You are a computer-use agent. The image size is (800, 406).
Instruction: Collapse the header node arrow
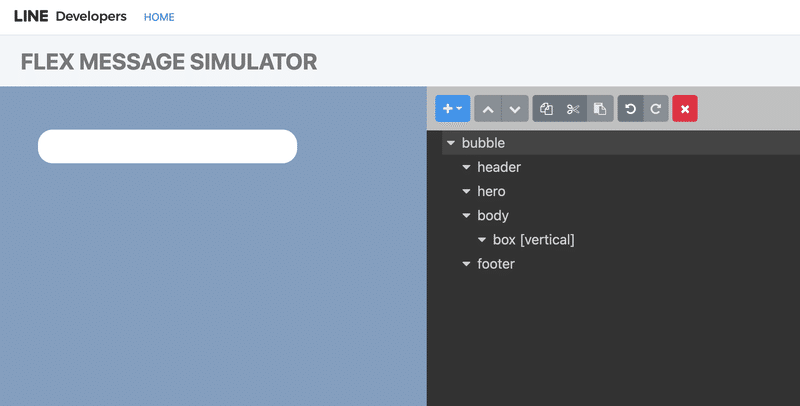coord(466,167)
